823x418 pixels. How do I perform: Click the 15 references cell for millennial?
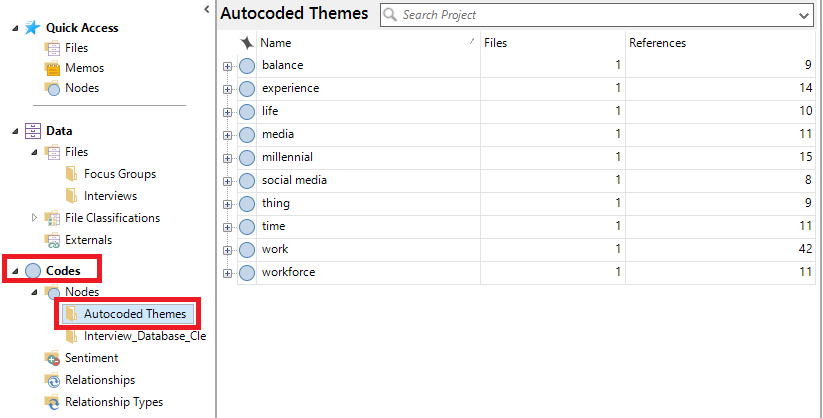pyautogui.click(x=720, y=157)
